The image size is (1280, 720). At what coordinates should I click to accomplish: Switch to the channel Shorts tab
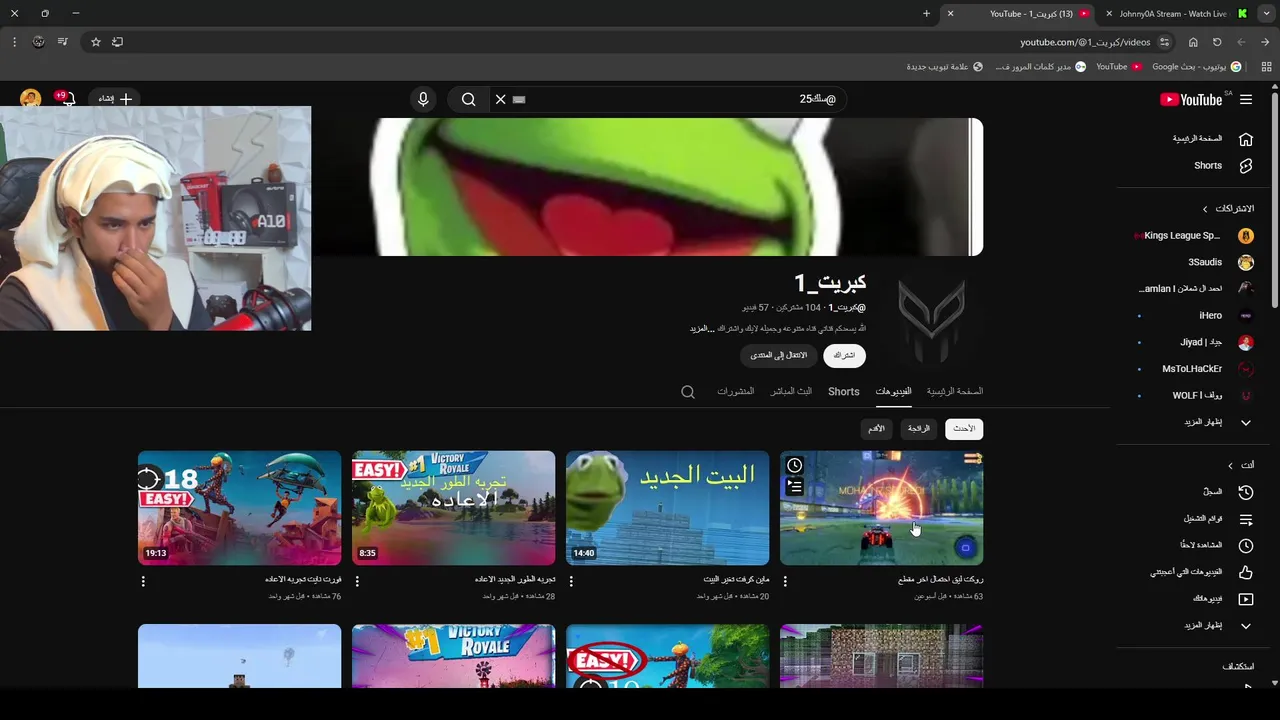tap(843, 391)
